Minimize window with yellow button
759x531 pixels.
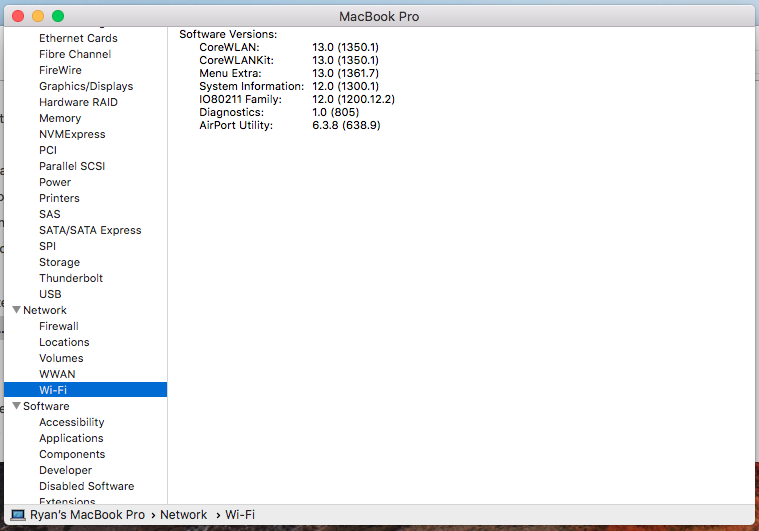pos(38,16)
